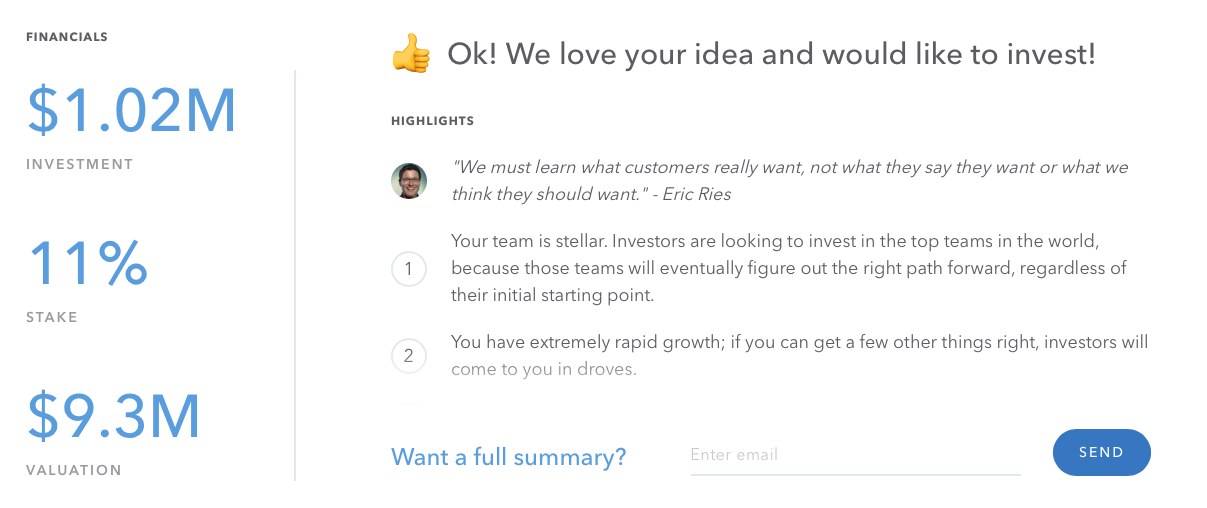1207x508 pixels.
Task: Click the 'extremely rapid growth' highlight text
Action: pos(800,355)
